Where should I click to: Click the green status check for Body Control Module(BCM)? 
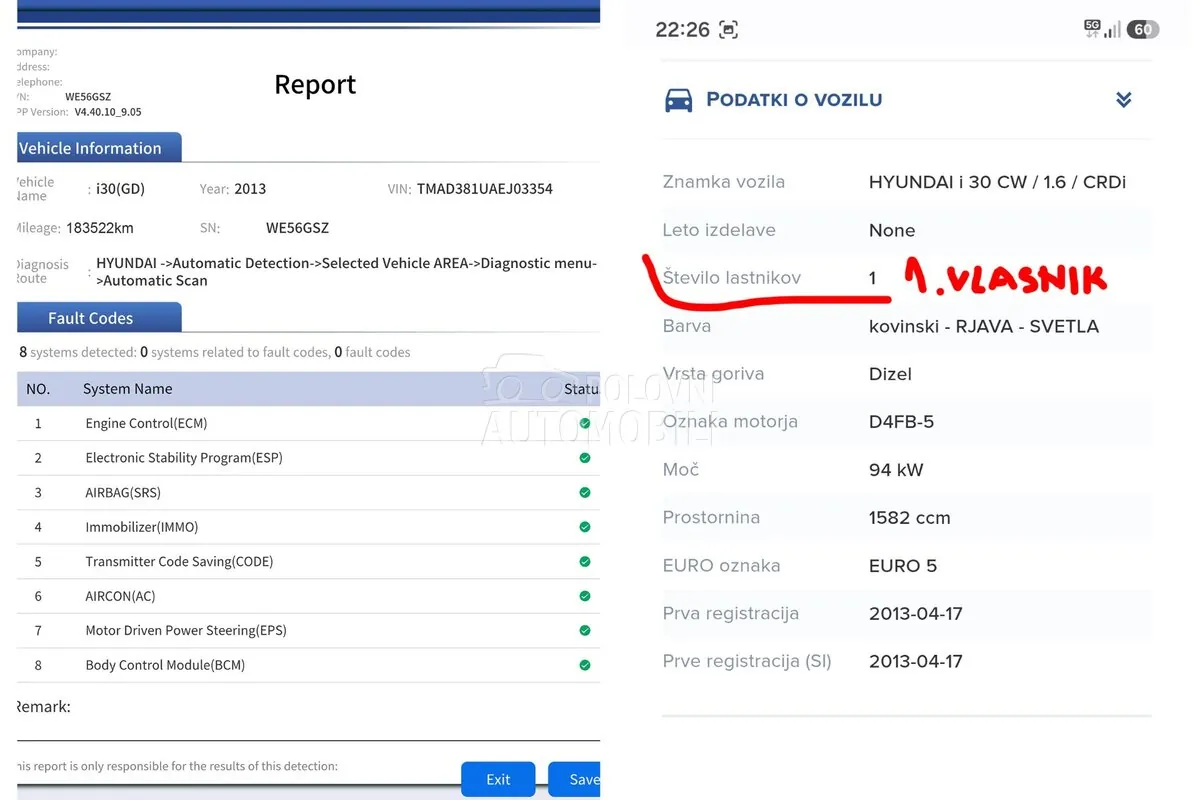click(x=585, y=665)
